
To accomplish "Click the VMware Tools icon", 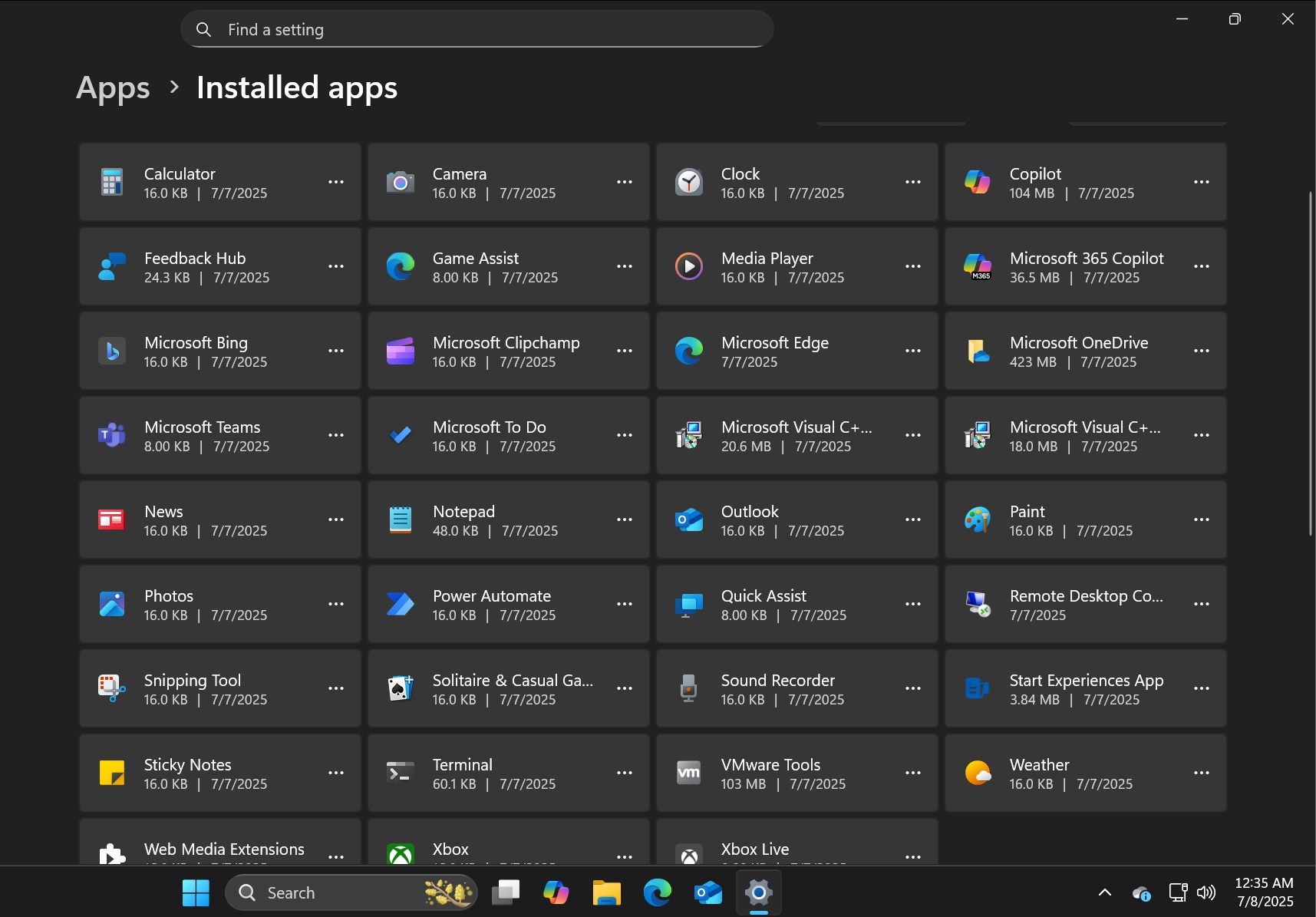I will 688,773.
